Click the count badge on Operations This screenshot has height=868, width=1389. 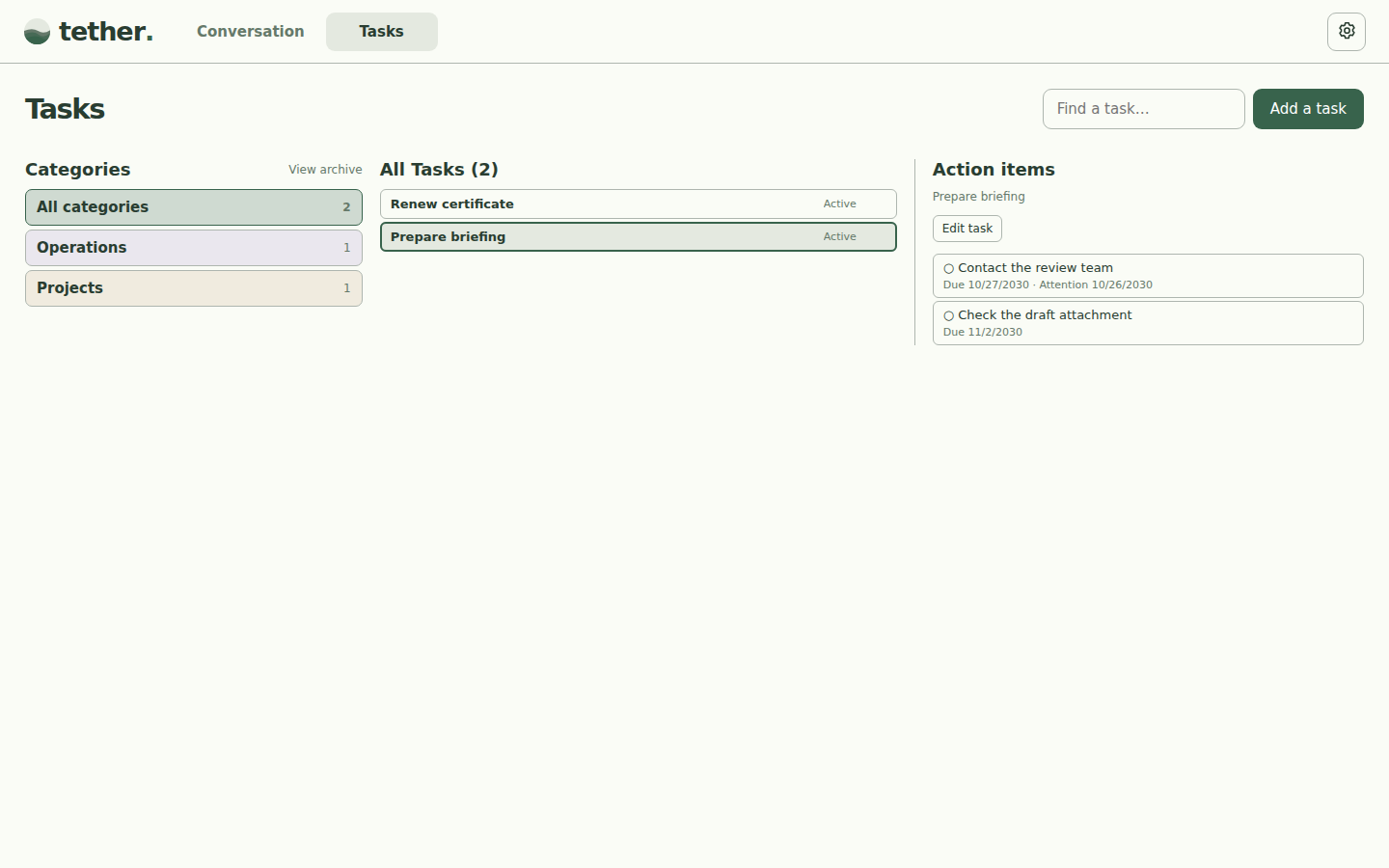click(x=347, y=248)
